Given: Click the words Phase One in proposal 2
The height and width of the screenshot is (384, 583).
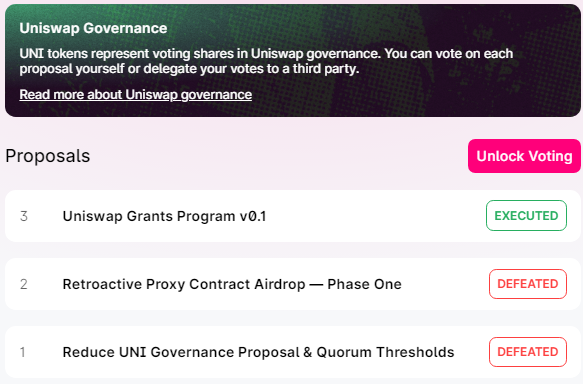Looking at the screenshot, I should click(364, 284).
